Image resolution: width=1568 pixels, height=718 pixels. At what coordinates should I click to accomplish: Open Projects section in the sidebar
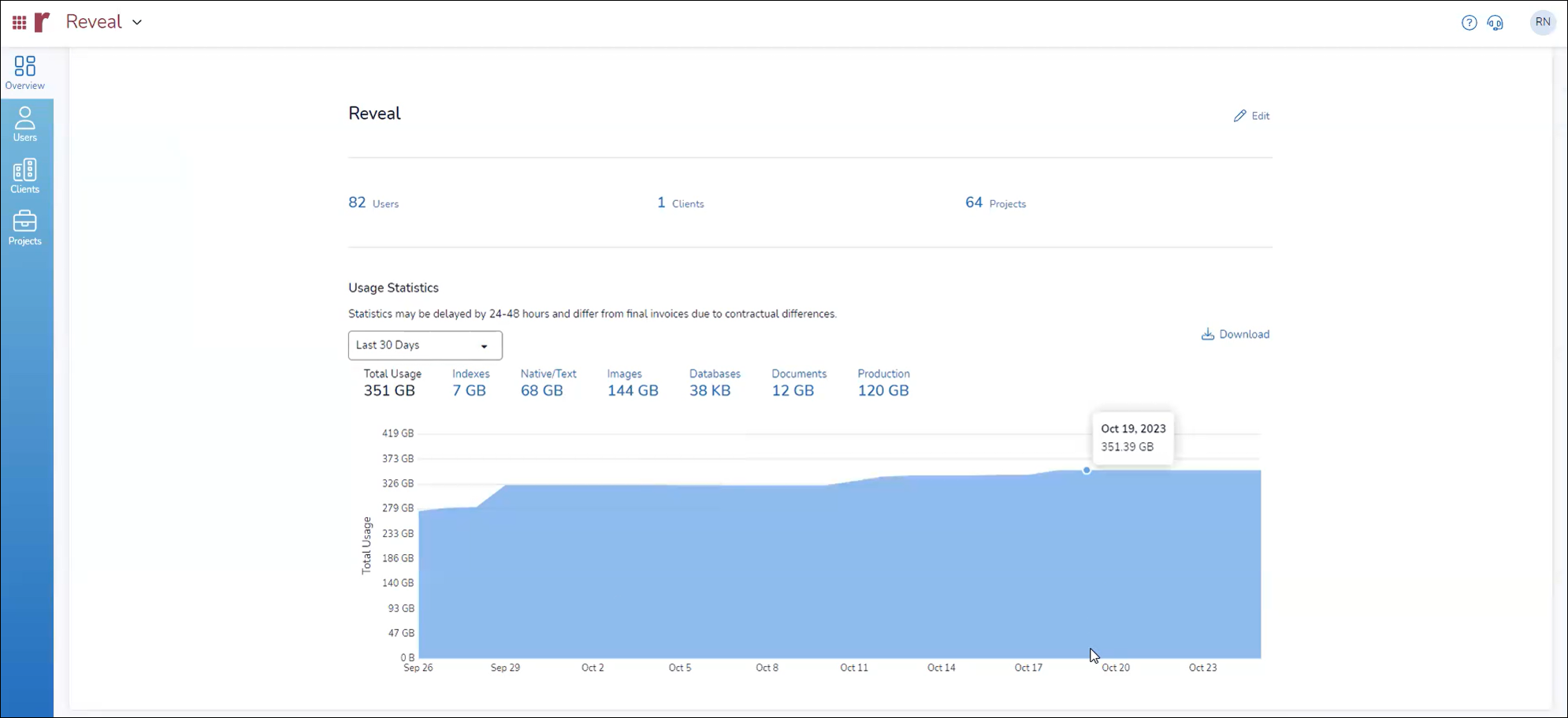(x=25, y=229)
